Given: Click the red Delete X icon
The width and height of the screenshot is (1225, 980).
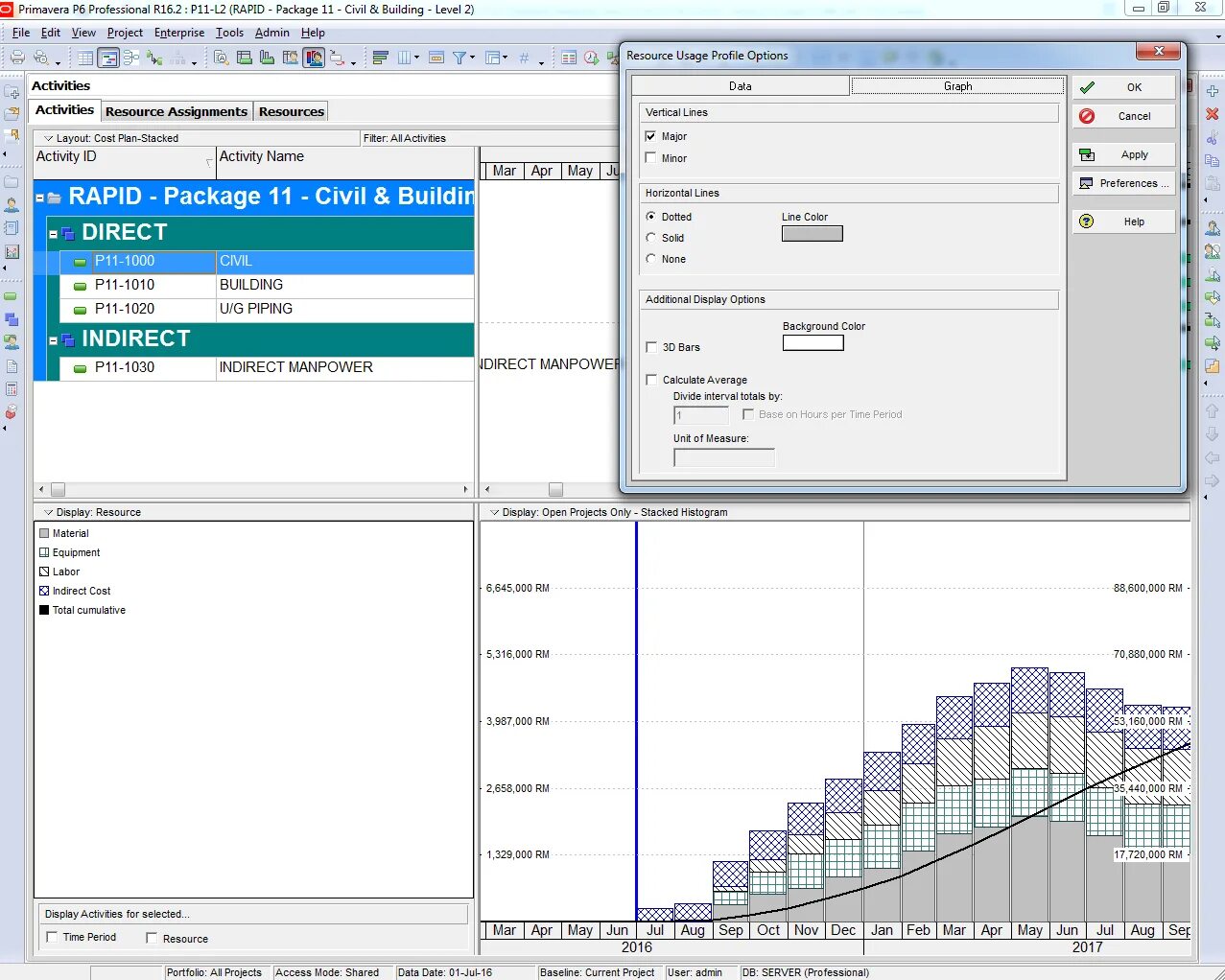Looking at the screenshot, I should coord(1213,114).
